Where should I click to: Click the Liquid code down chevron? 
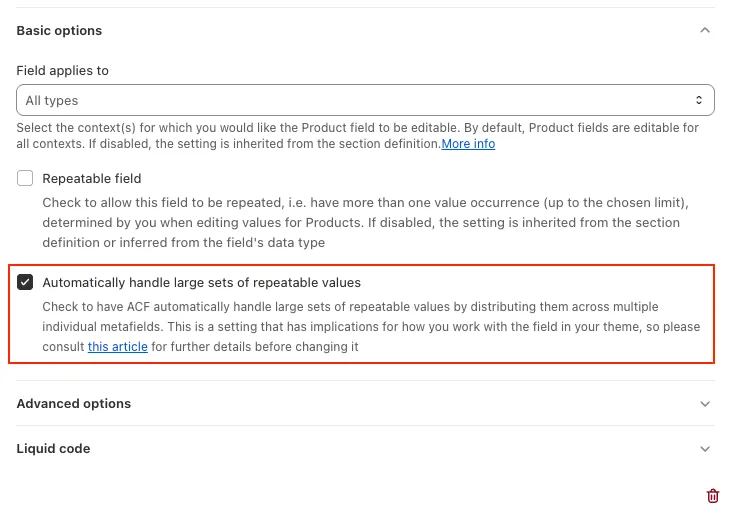(x=705, y=449)
